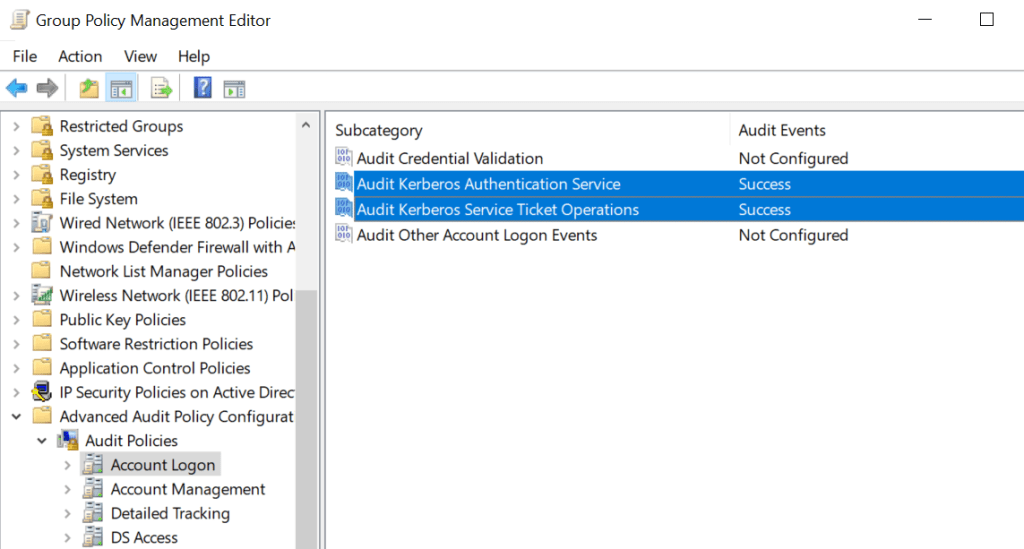1024x549 pixels.
Task: Expand the Account Management node arrow
Action: click(67, 489)
